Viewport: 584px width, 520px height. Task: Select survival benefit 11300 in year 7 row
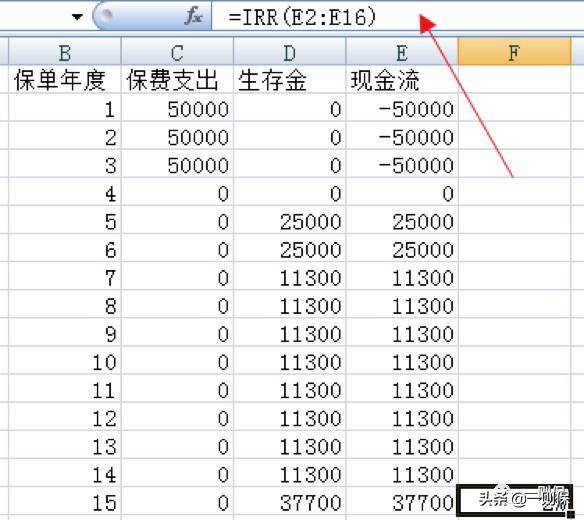tap(290, 276)
